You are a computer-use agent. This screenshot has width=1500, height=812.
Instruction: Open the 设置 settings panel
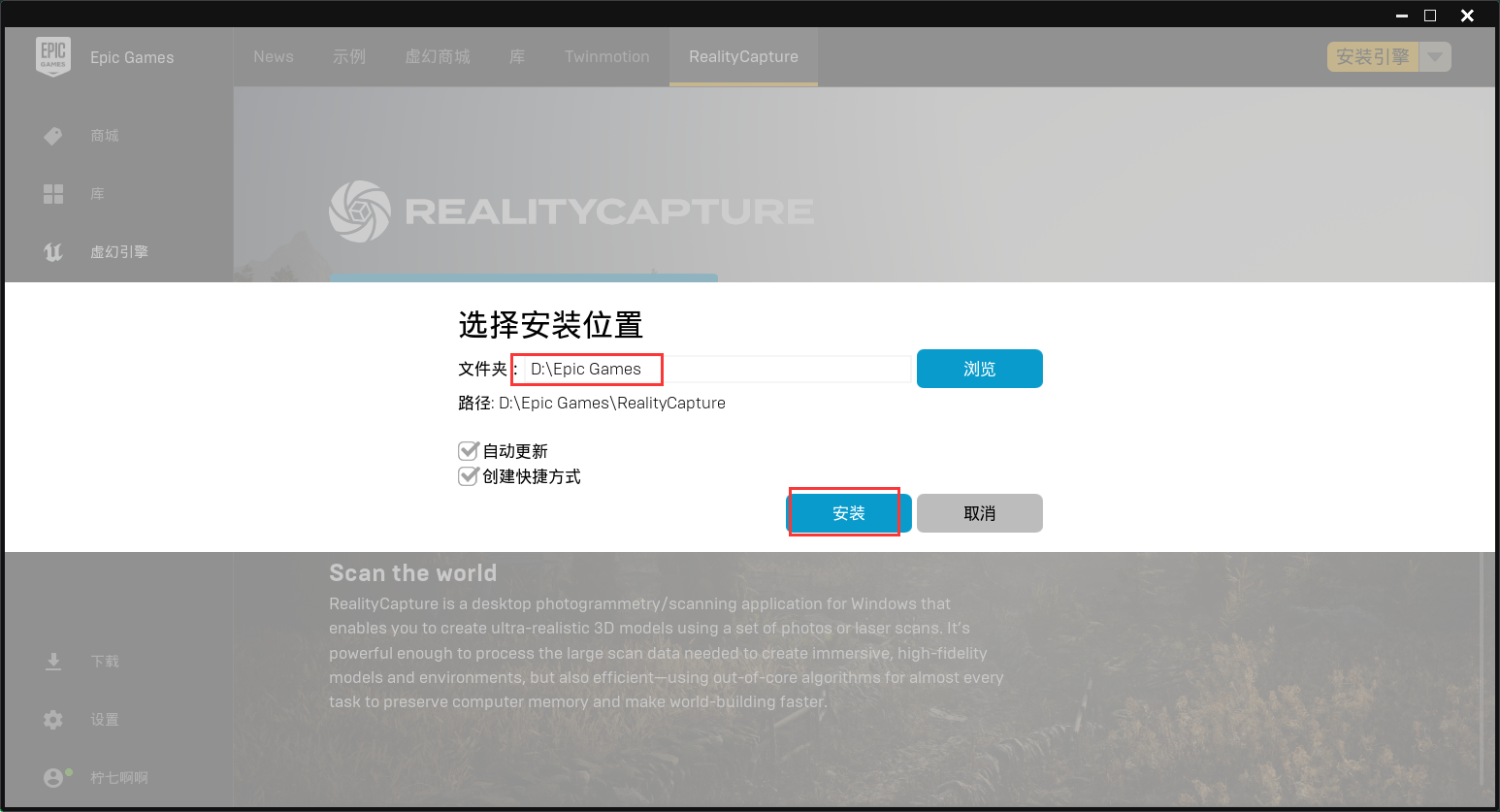104,719
